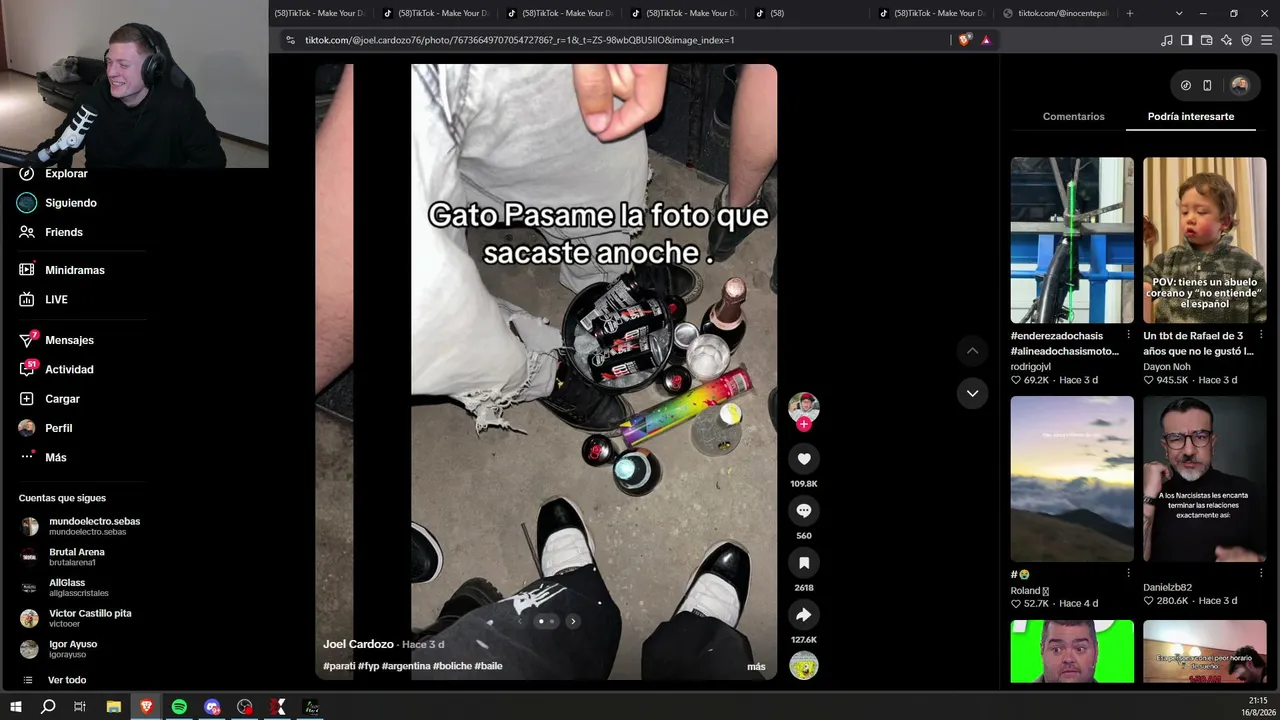This screenshot has height=720, width=1280.
Task: Show next photo in the carousel
Action: 573,621
